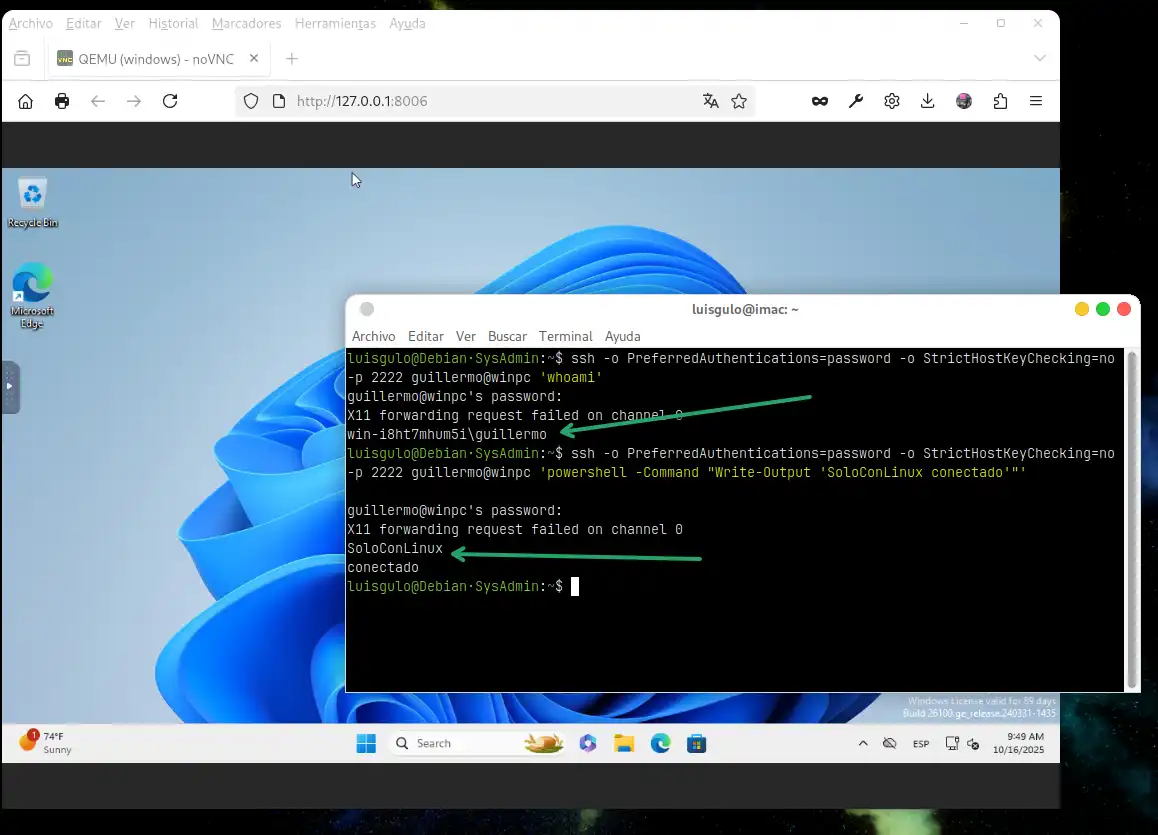
Task: Open the Herramientas menu in the browser
Action: (335, 23)
